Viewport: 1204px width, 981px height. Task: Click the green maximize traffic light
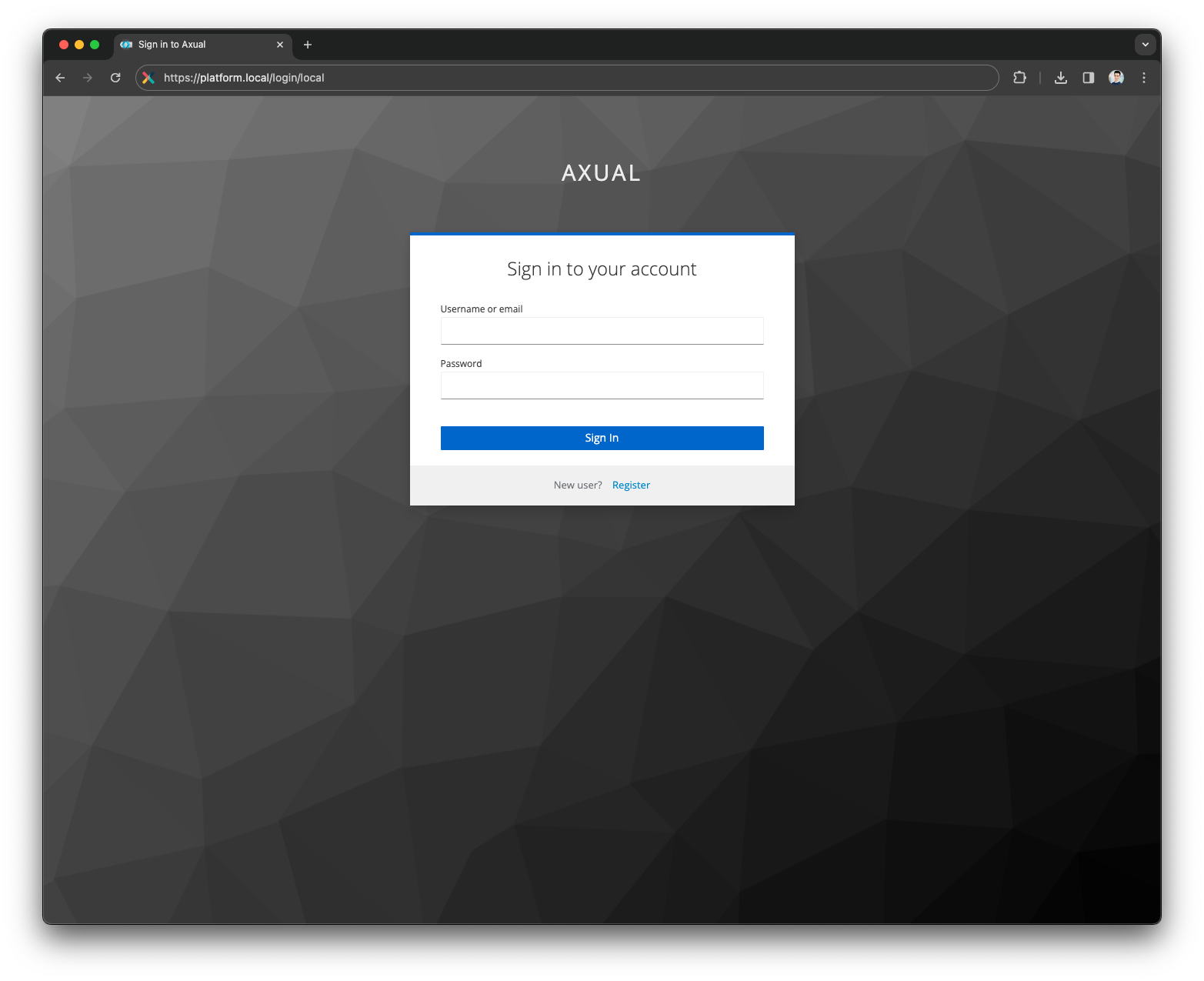point(94,44)
